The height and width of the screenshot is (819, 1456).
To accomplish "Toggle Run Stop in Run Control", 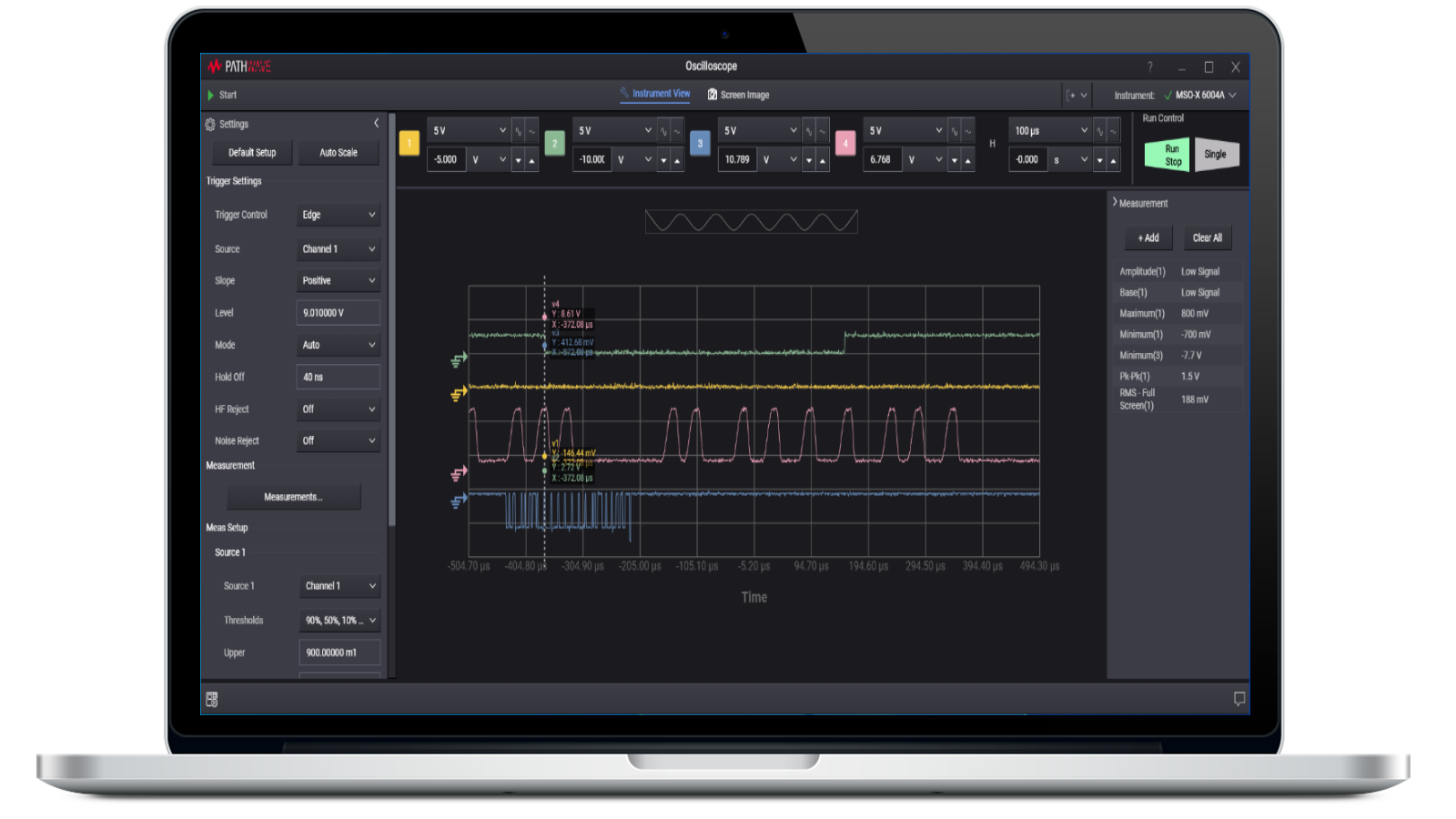I will [1168, 154].
